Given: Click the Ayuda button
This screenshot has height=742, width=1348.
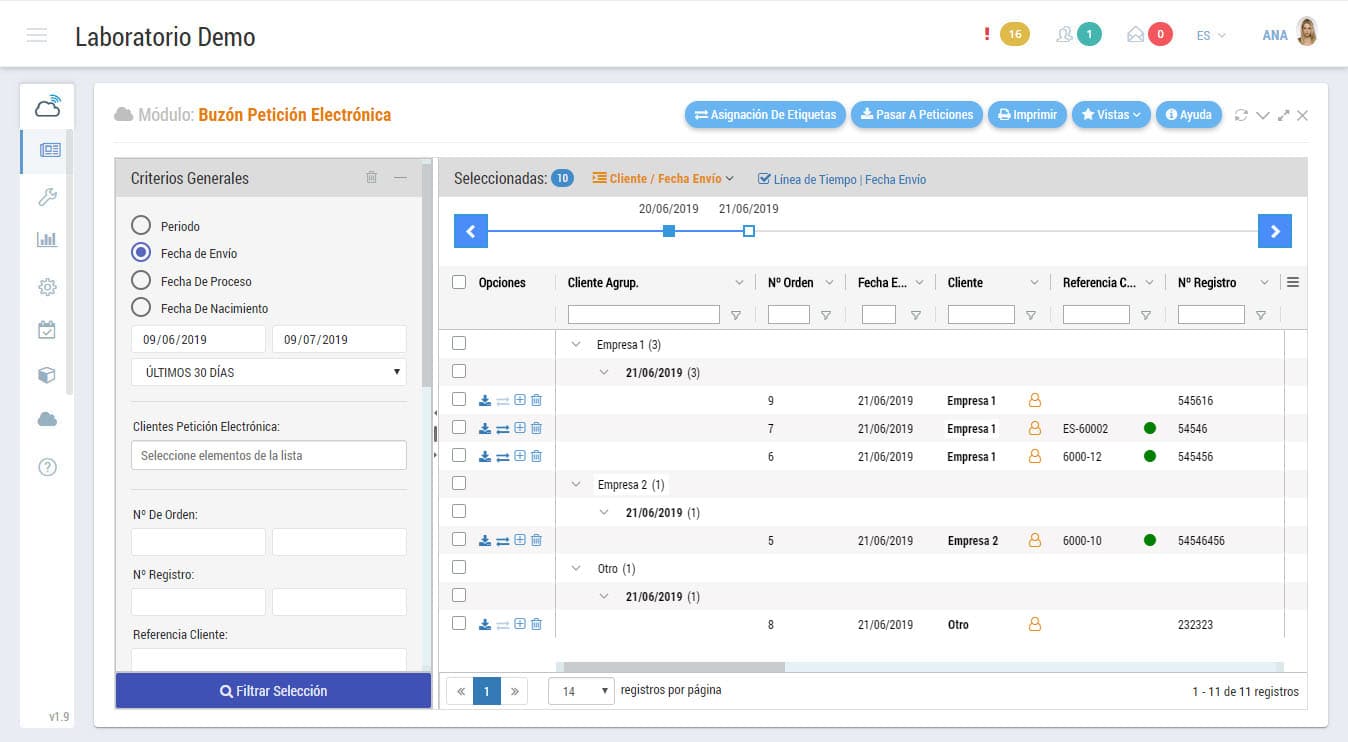Looking at the screenshot, I should pos(1189,115).
